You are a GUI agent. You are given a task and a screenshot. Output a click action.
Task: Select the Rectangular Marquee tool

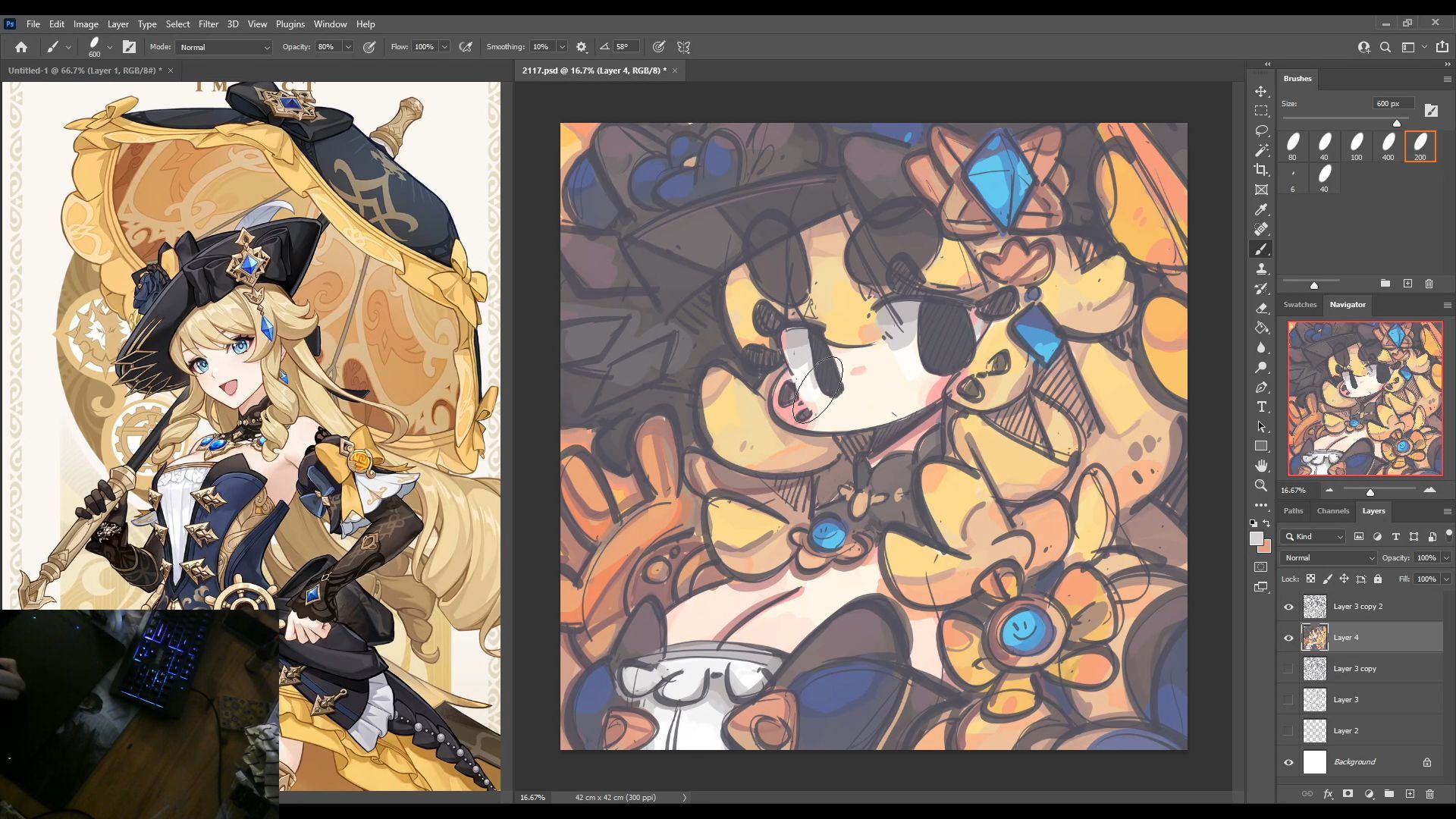[x=1261, y=111]
